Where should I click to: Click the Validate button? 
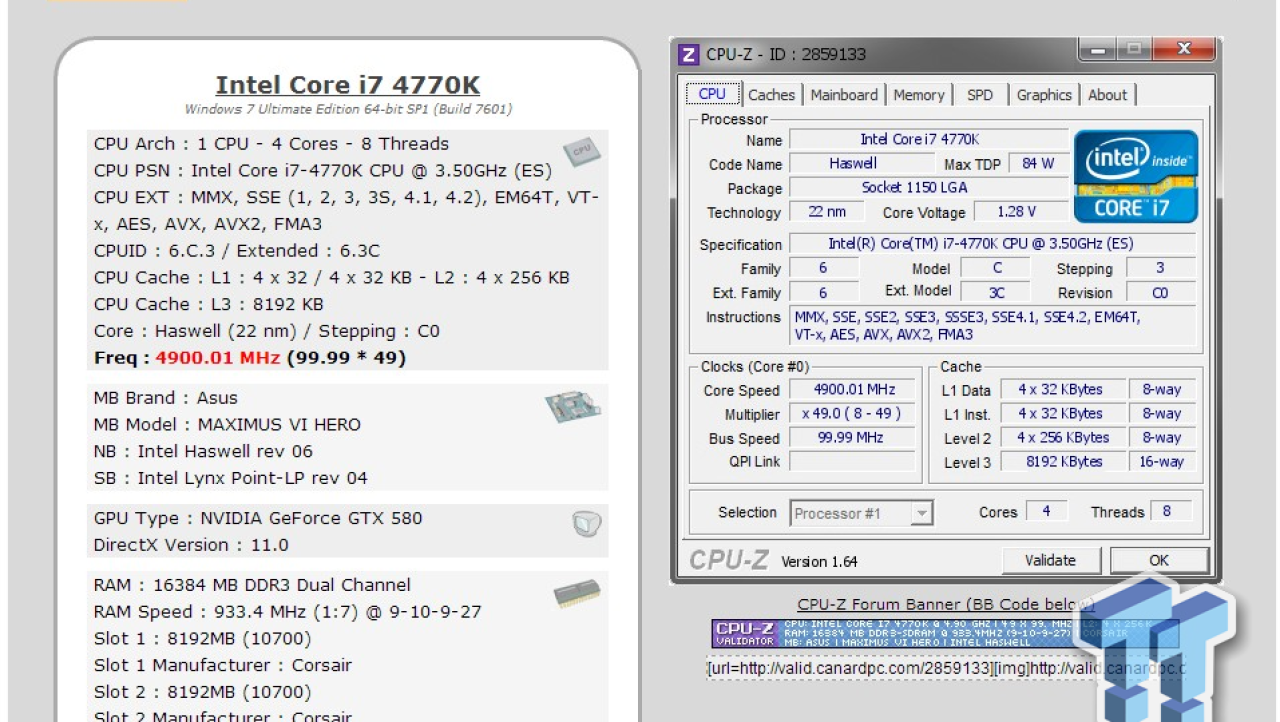tap(1050, 560)
